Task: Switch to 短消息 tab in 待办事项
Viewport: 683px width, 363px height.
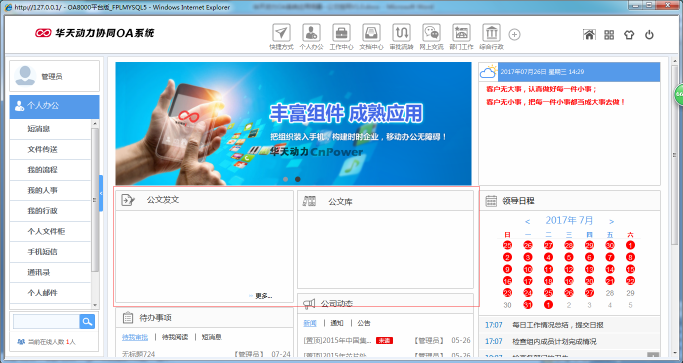Action: pyautogui.click(x=212, y=337)
